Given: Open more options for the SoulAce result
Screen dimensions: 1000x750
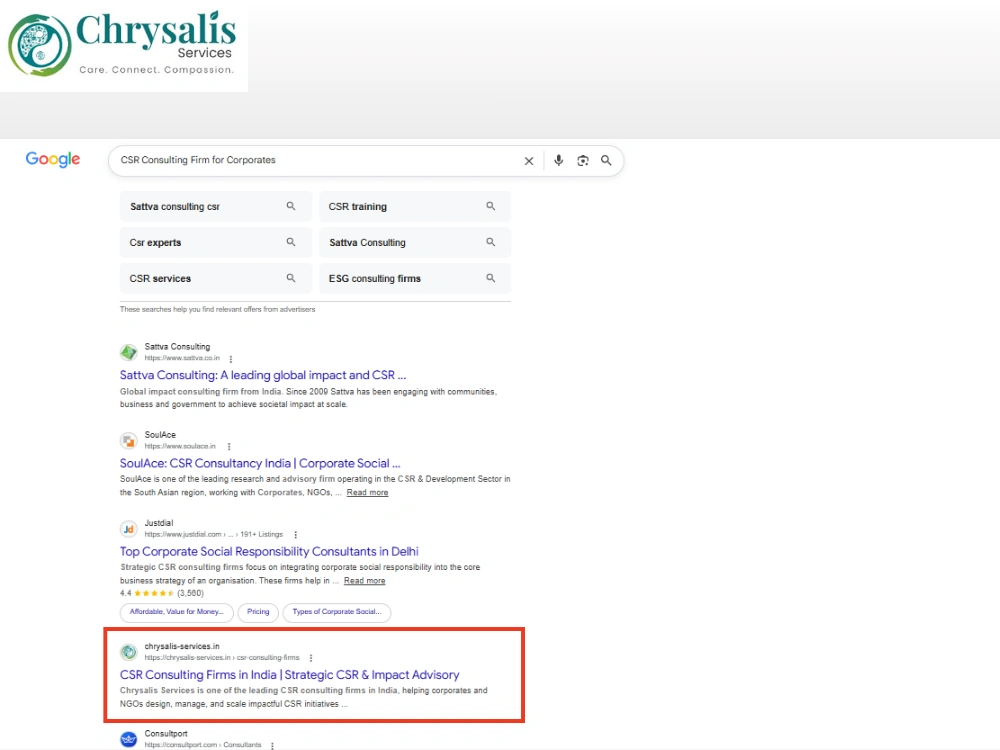Looking at the screenshot, I should 229,446.
